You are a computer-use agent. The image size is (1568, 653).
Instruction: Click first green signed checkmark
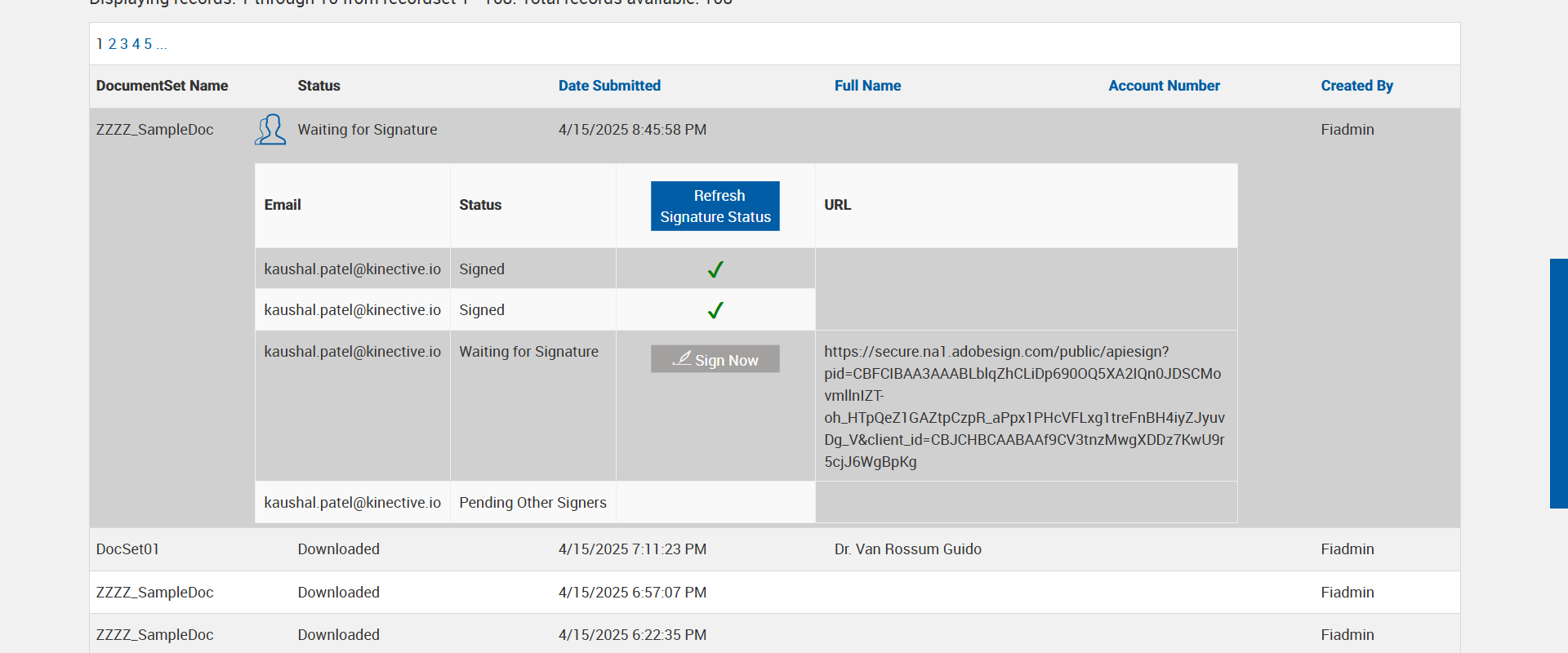(x=715, y=269)
